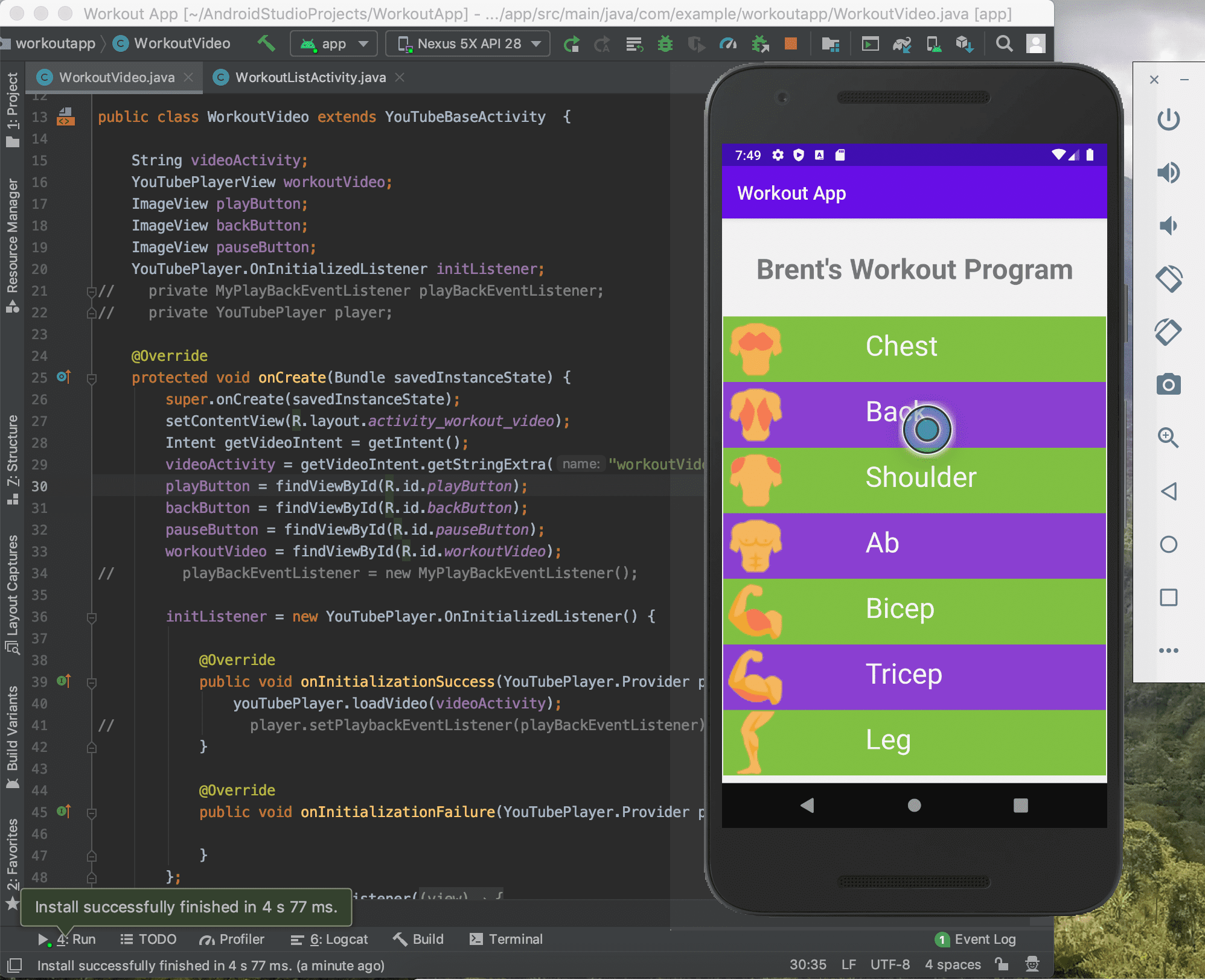The height and width of the screenshot is (980, 1205).
Task: Click the Search Everywhere magnifier icon
Action: [x=1004, y=43]
